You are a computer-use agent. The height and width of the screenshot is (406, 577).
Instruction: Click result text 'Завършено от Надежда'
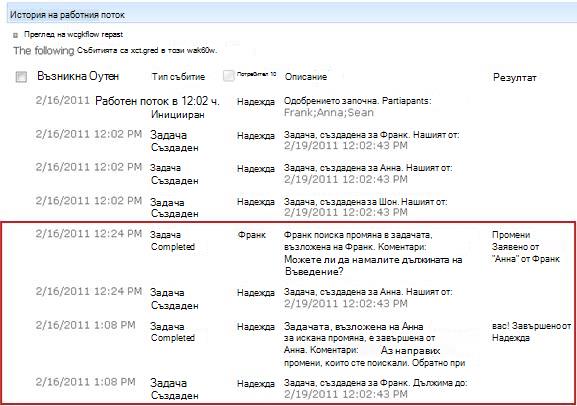pyautogui.click(x=531, y=332)
